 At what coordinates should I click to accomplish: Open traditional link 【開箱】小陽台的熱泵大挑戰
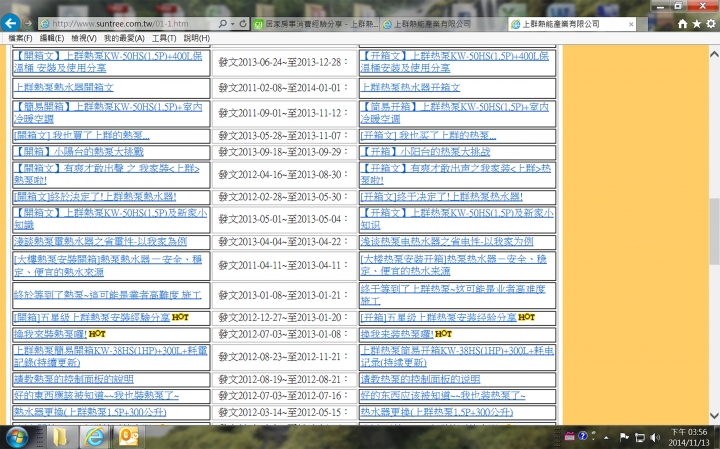79,152
